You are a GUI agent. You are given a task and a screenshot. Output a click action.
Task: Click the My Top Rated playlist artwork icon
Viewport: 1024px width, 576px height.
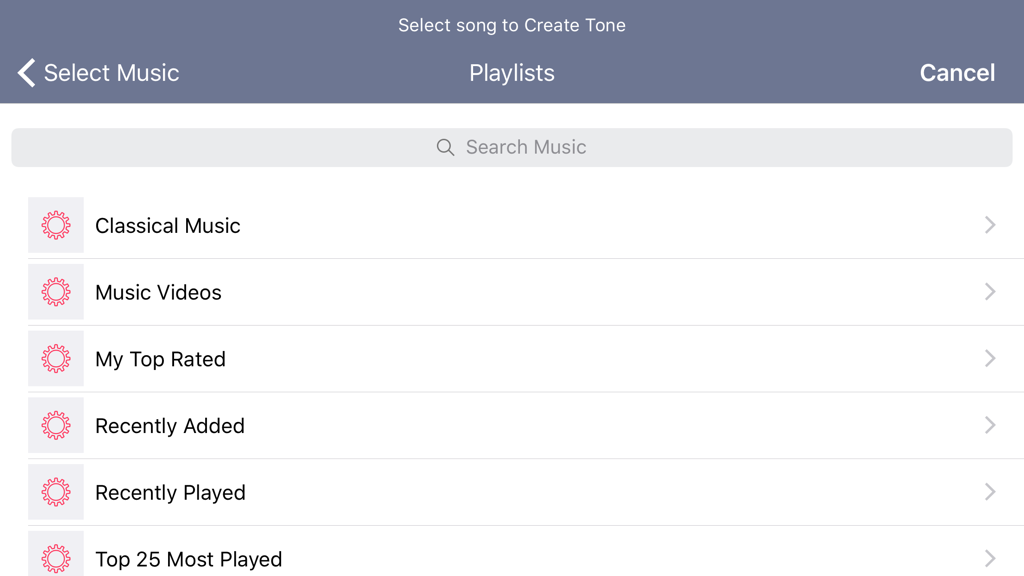[x=55, y=359]
